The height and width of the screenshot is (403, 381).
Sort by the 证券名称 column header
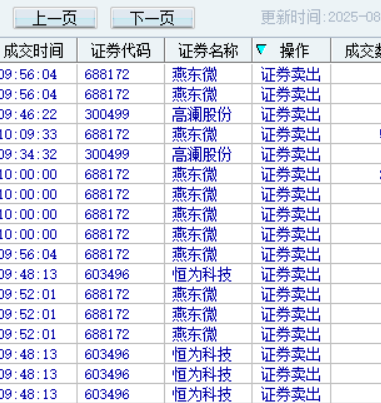pos(208,51)
